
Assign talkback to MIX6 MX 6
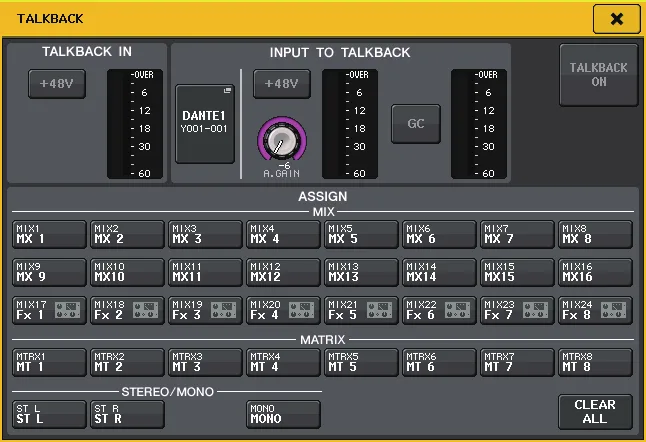439,234
